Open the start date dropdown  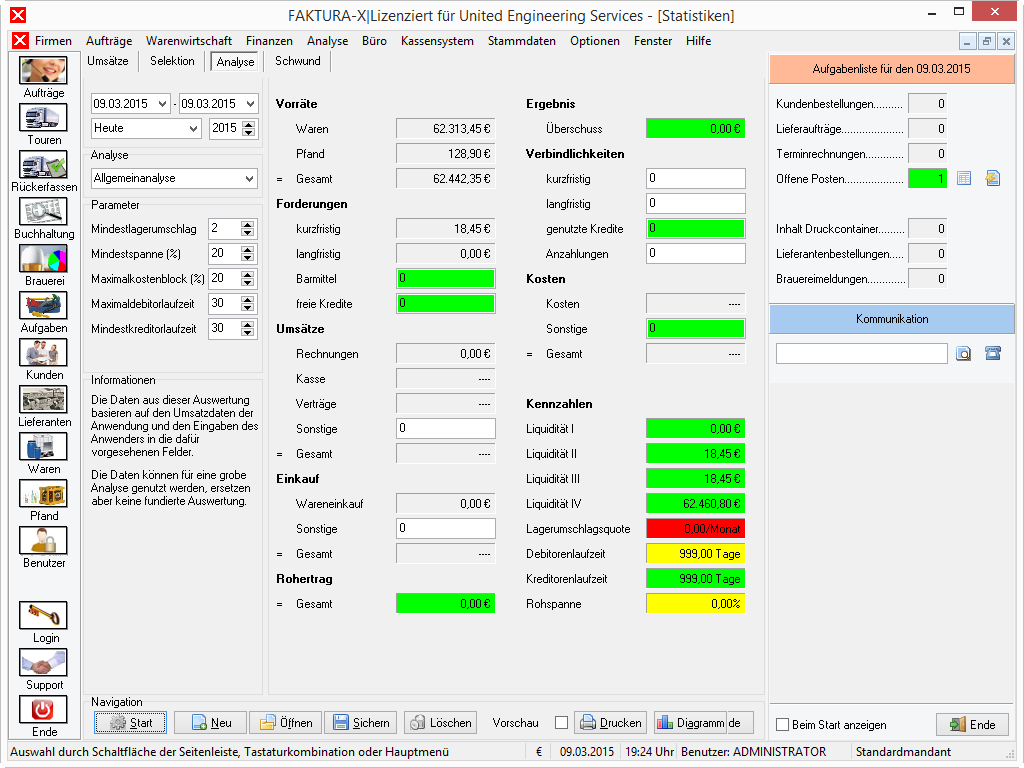coord(163,103)
